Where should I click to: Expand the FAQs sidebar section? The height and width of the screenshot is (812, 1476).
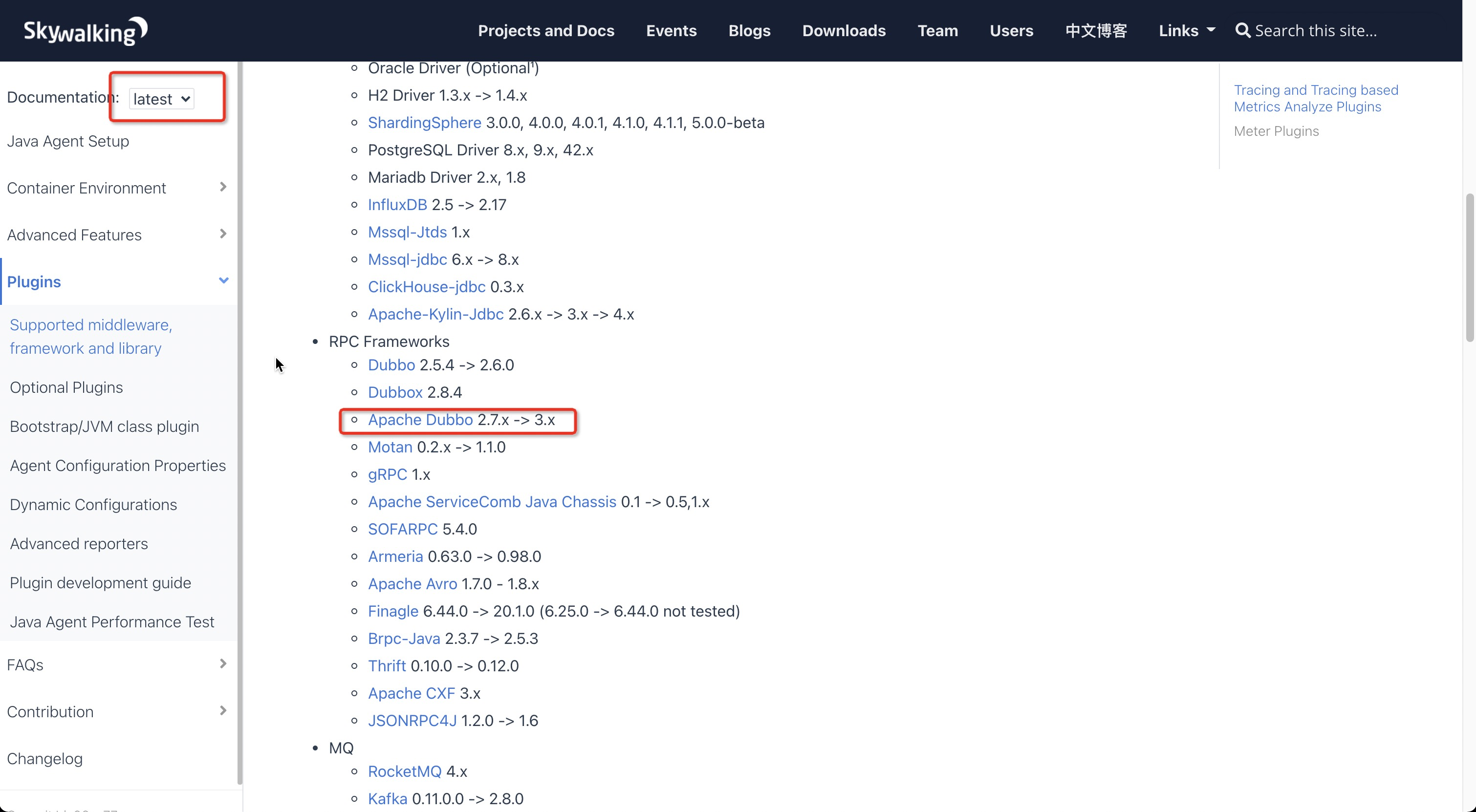point(223,663)
